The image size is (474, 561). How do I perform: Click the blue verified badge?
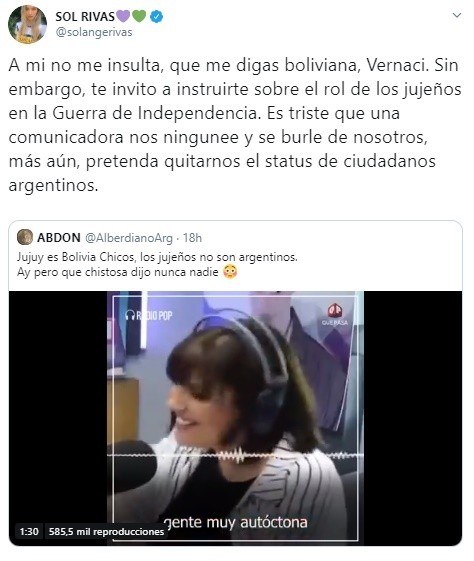tap(156, 16)
